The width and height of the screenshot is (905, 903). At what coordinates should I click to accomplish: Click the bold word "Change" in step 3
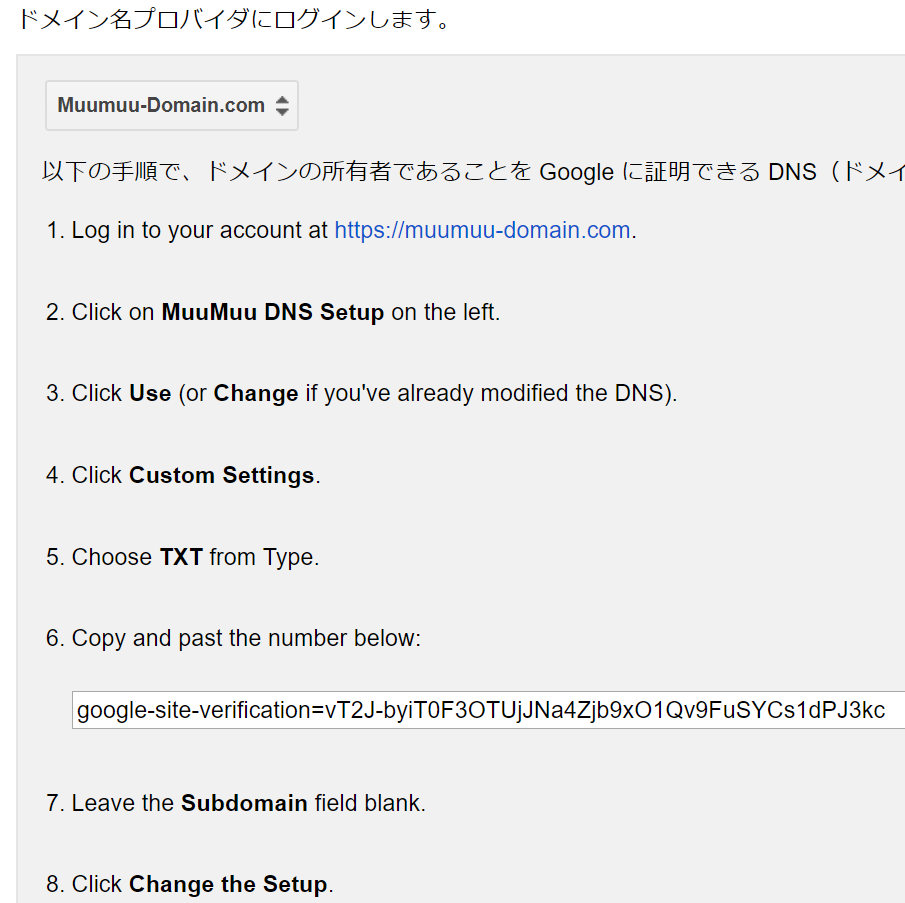256,394
